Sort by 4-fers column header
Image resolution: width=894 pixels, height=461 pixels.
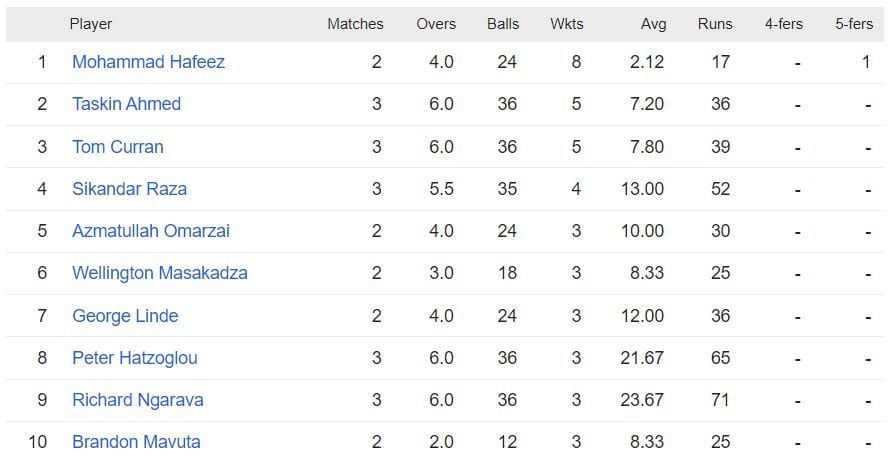pyautogui.click(x=784, y=23)
